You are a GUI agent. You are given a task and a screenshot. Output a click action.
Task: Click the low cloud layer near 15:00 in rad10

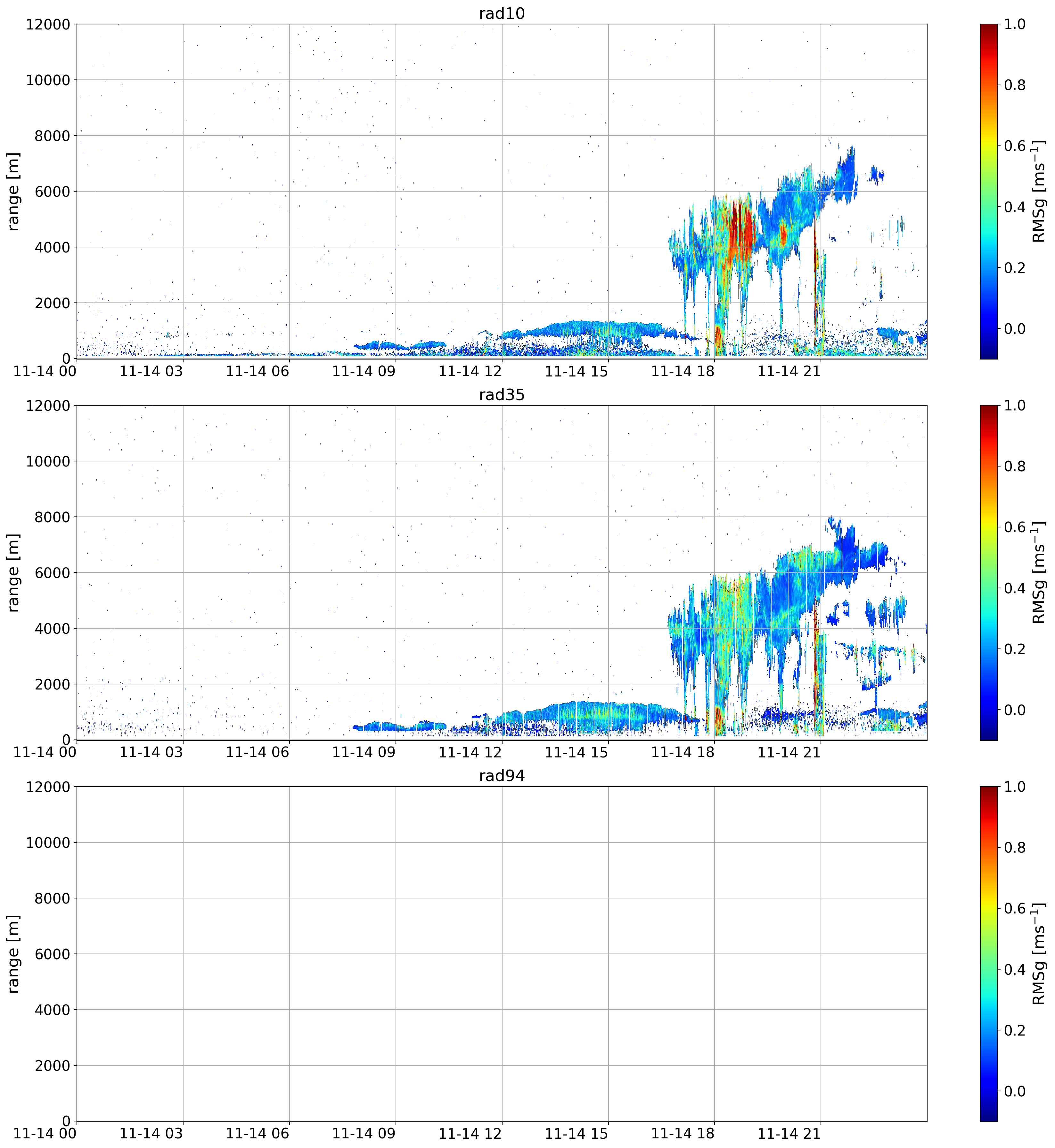[x=594, y=330]
